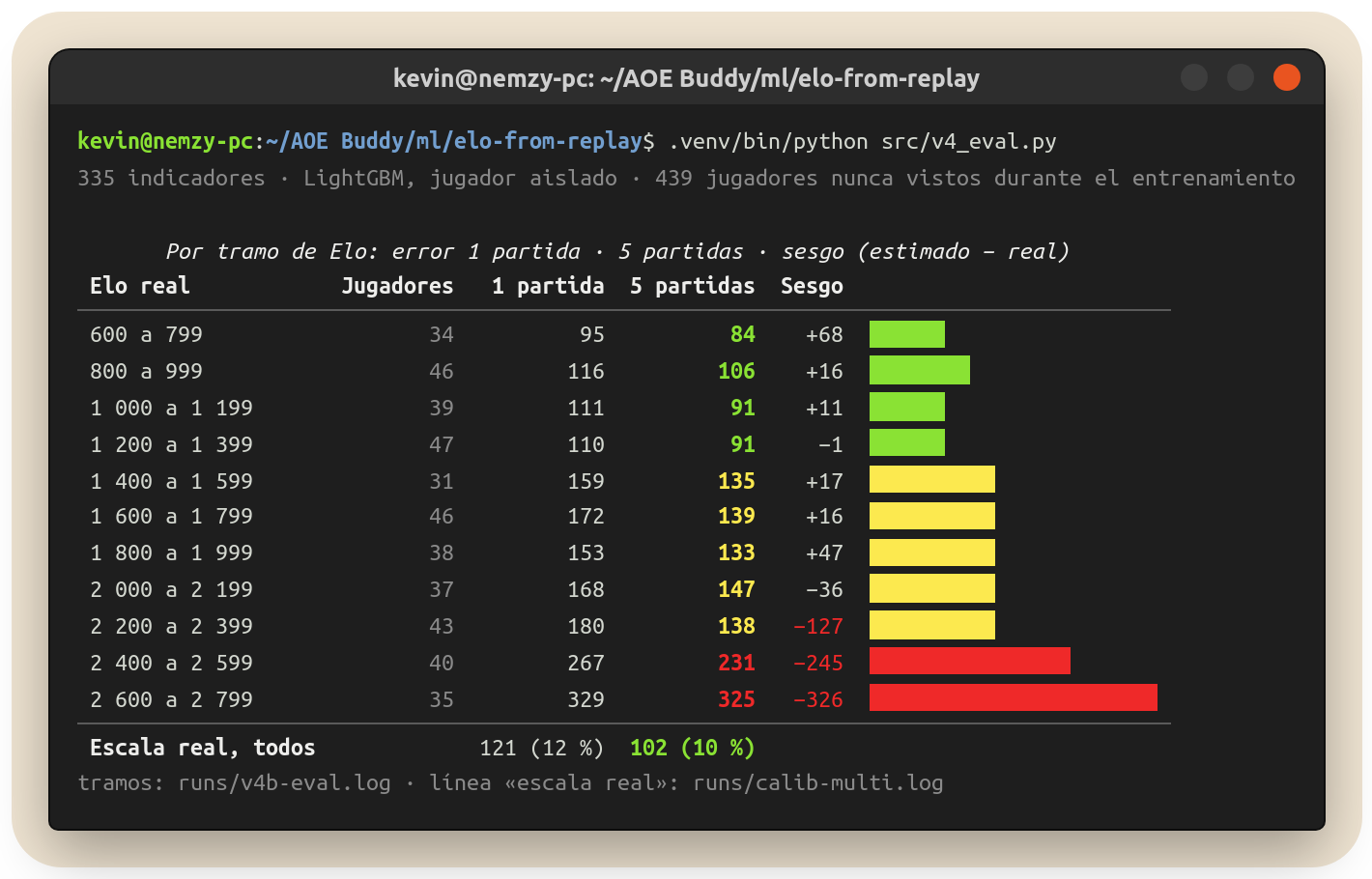1372x879 pixels.
Task: Click the "Elo real" column header
Action: 140,286
